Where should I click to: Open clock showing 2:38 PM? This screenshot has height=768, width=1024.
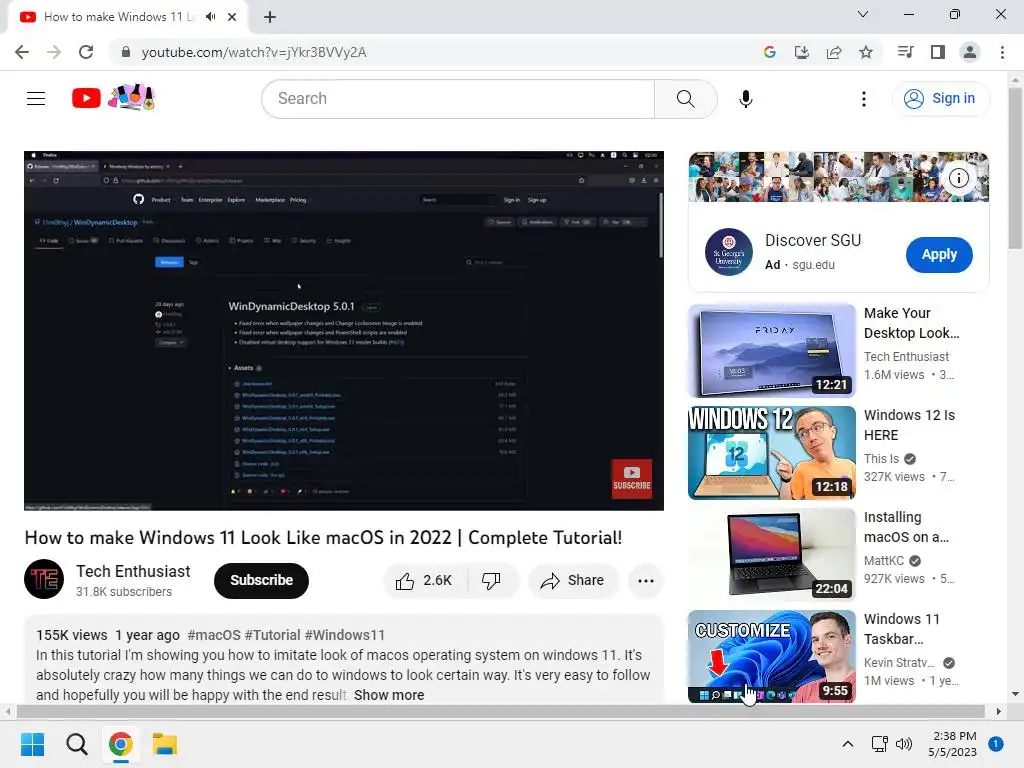click(953, 744)
